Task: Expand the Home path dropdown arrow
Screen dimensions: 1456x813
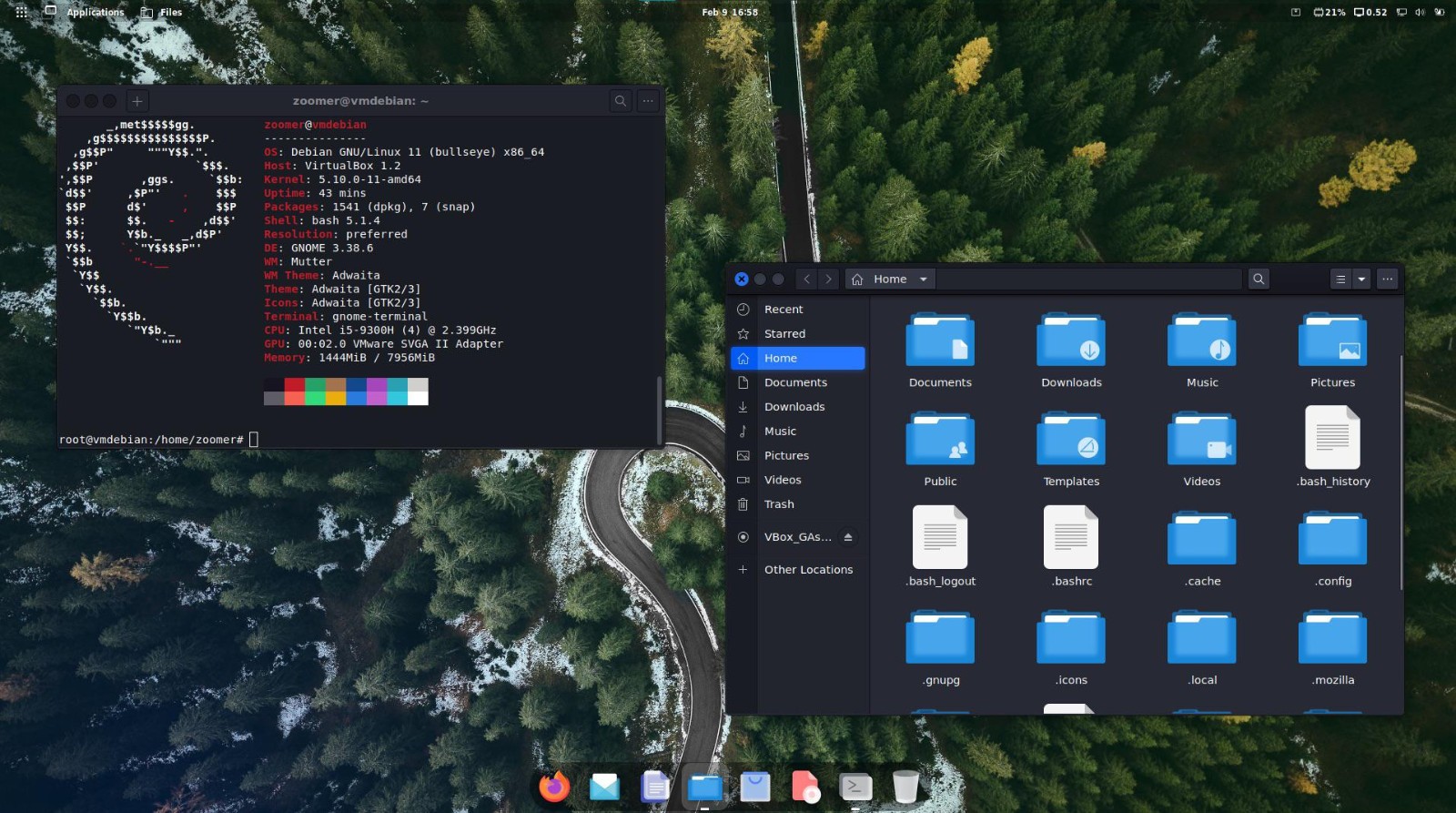Action: (923, 279)
